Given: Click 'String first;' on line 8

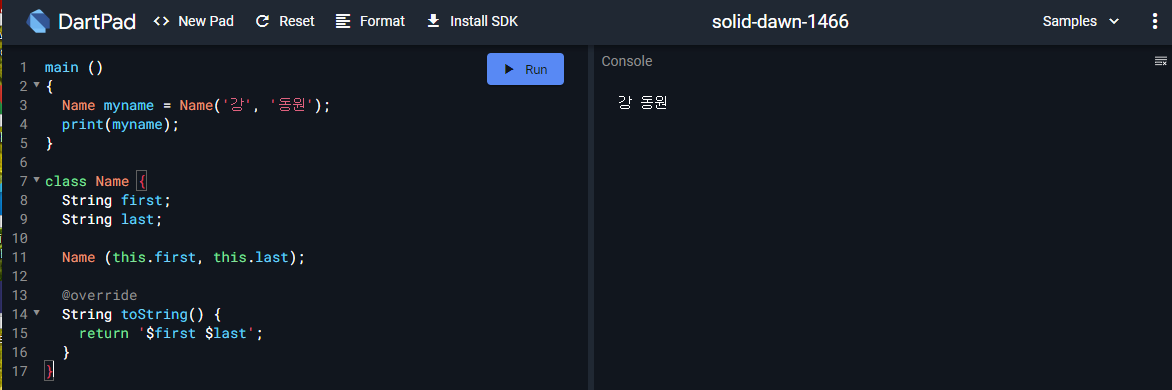Looking at the screenshot, I should coord(116,200).
